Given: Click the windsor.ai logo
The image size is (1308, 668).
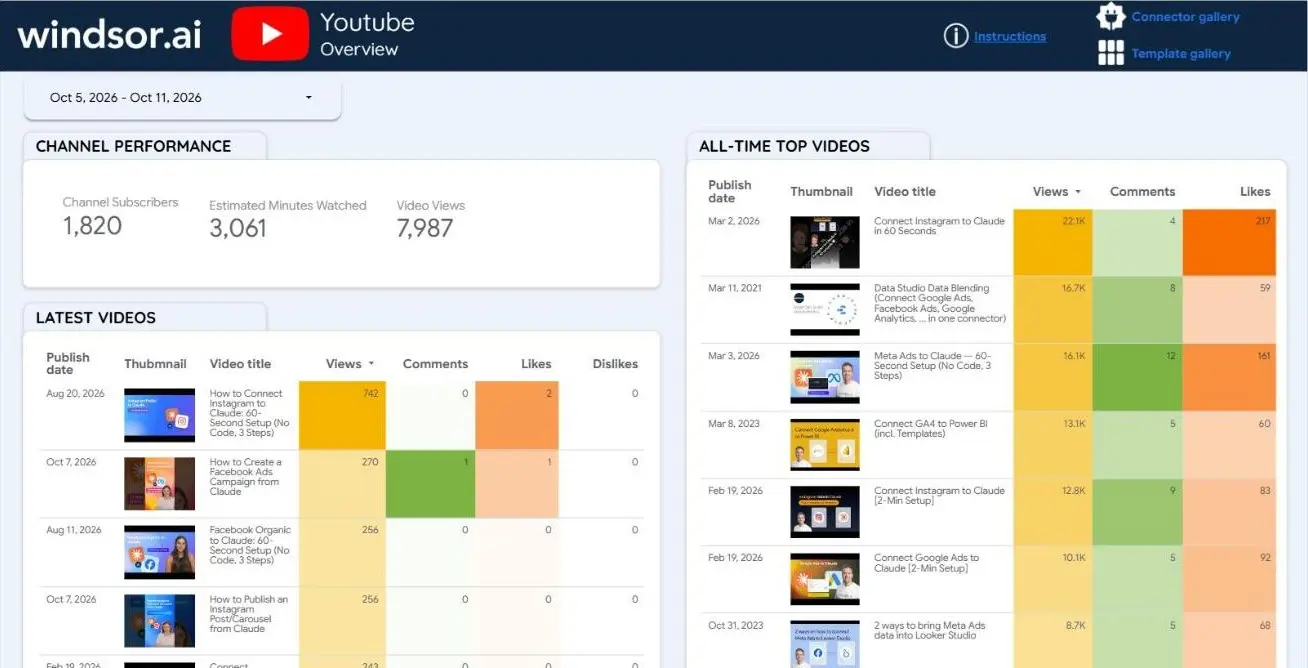Looking at the screenshot, I should [109, 35].
